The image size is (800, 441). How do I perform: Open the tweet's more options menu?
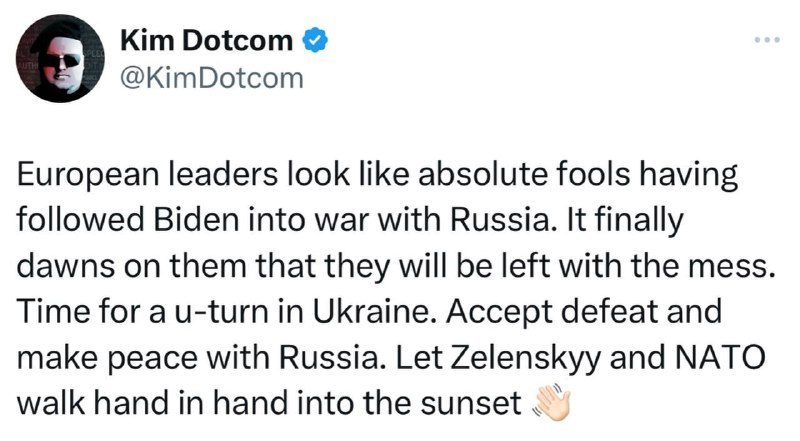(766, 43)
